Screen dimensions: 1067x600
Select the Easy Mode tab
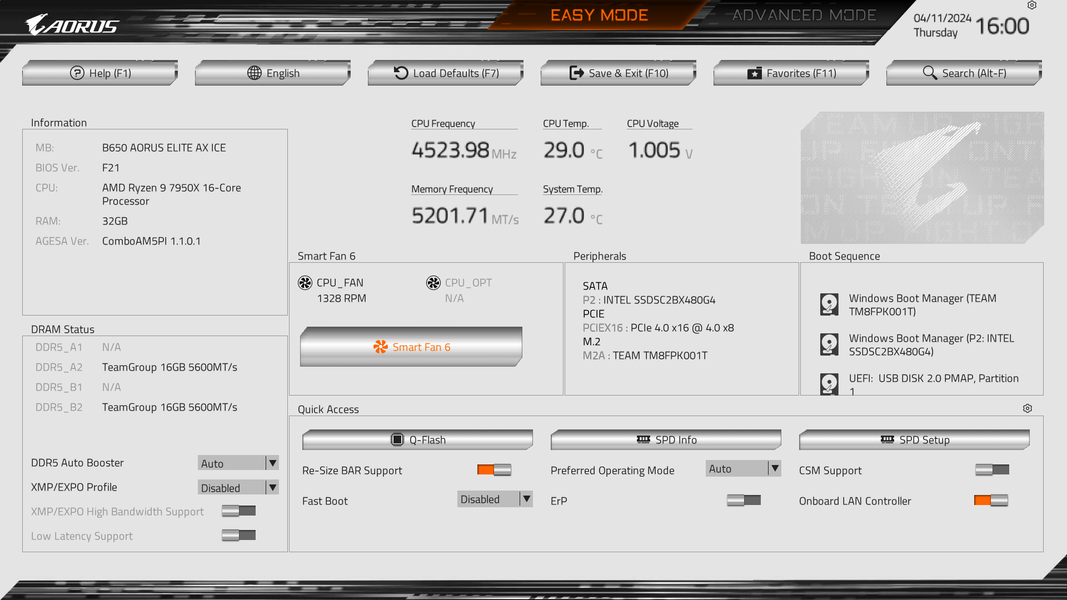599,15
